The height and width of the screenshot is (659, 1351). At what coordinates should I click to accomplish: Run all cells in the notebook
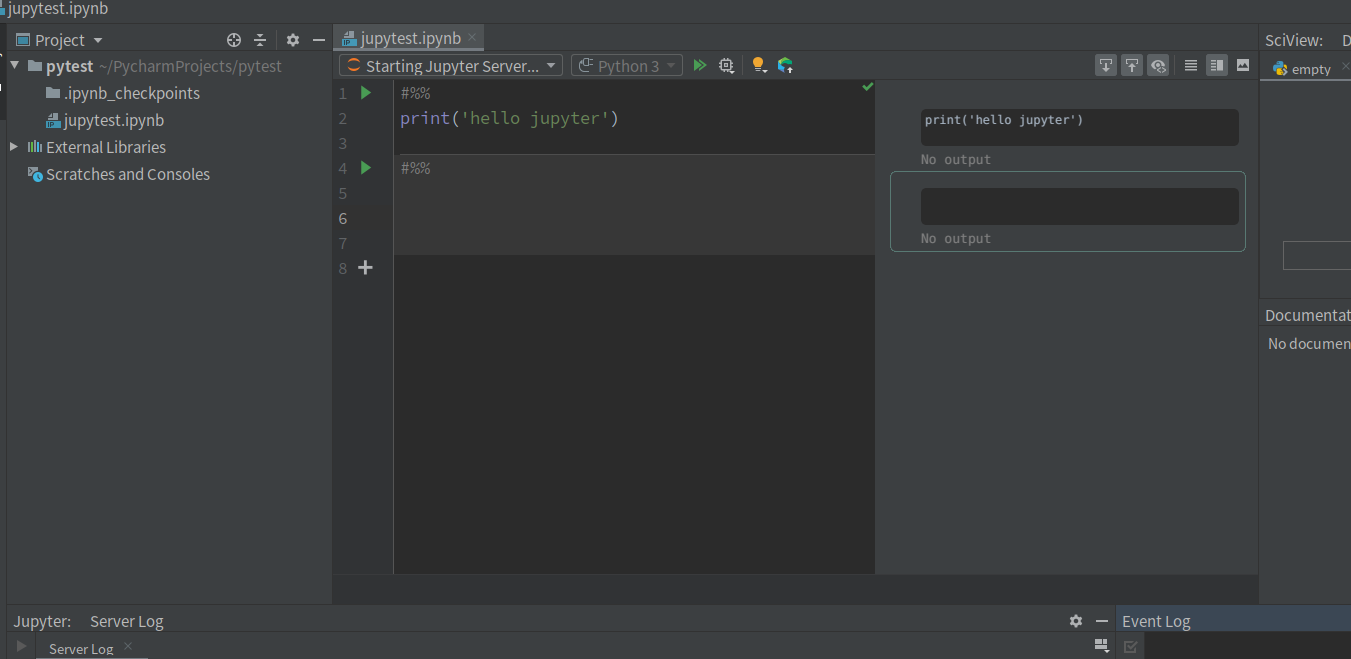coord(699,65)
